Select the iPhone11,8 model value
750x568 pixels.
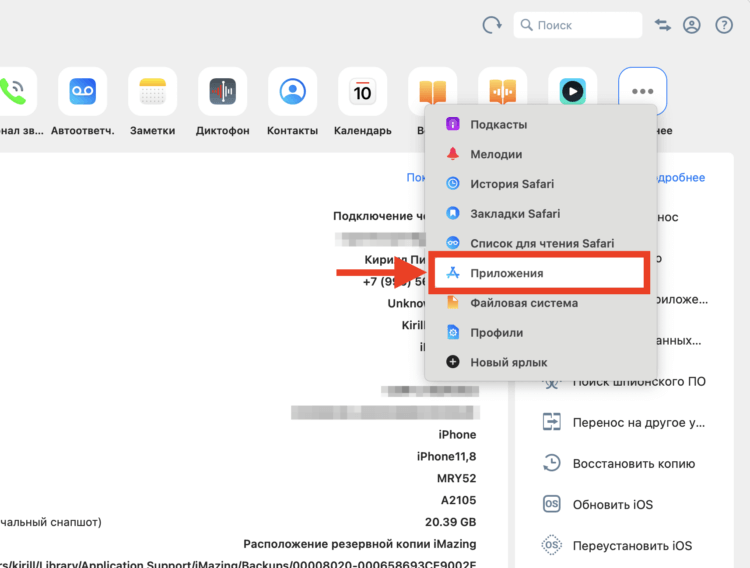pyautogui.click(x=446, y=457)
